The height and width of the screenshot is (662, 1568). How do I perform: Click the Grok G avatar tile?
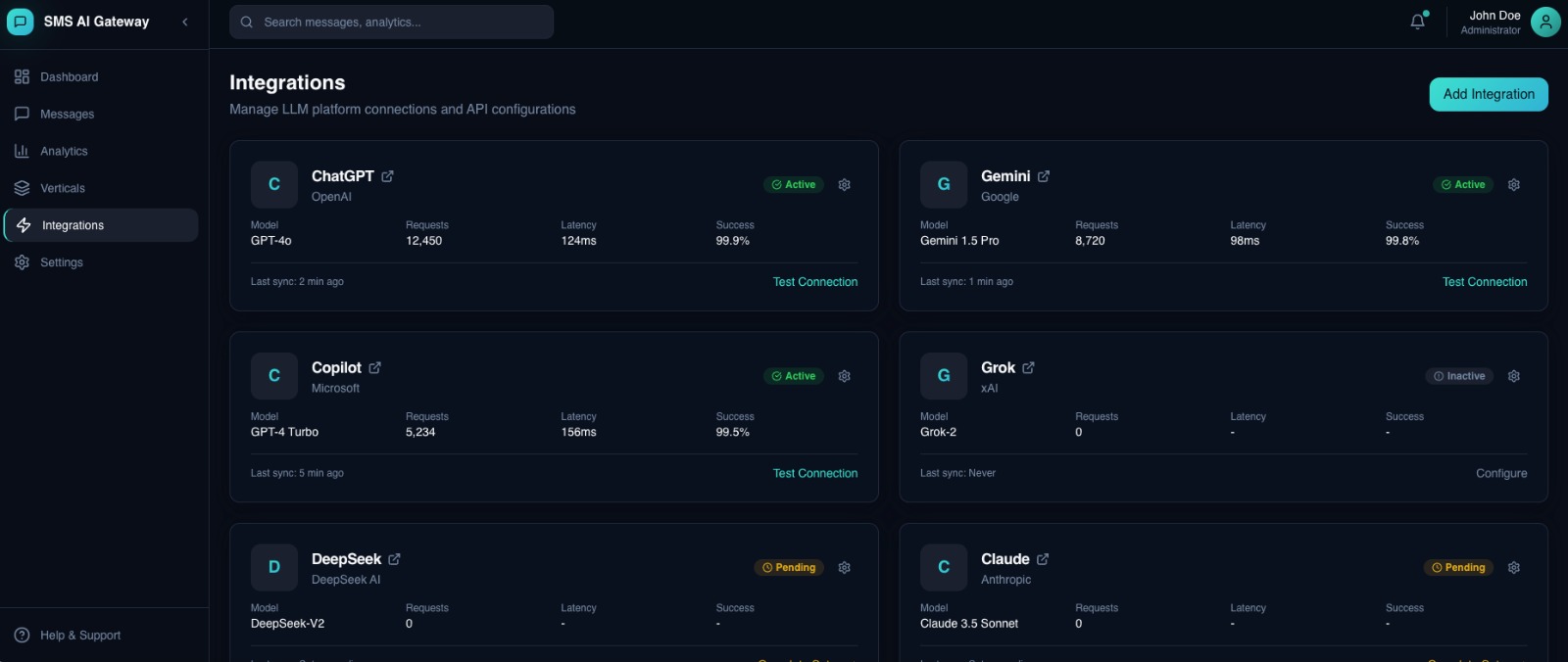coord(944,376)
